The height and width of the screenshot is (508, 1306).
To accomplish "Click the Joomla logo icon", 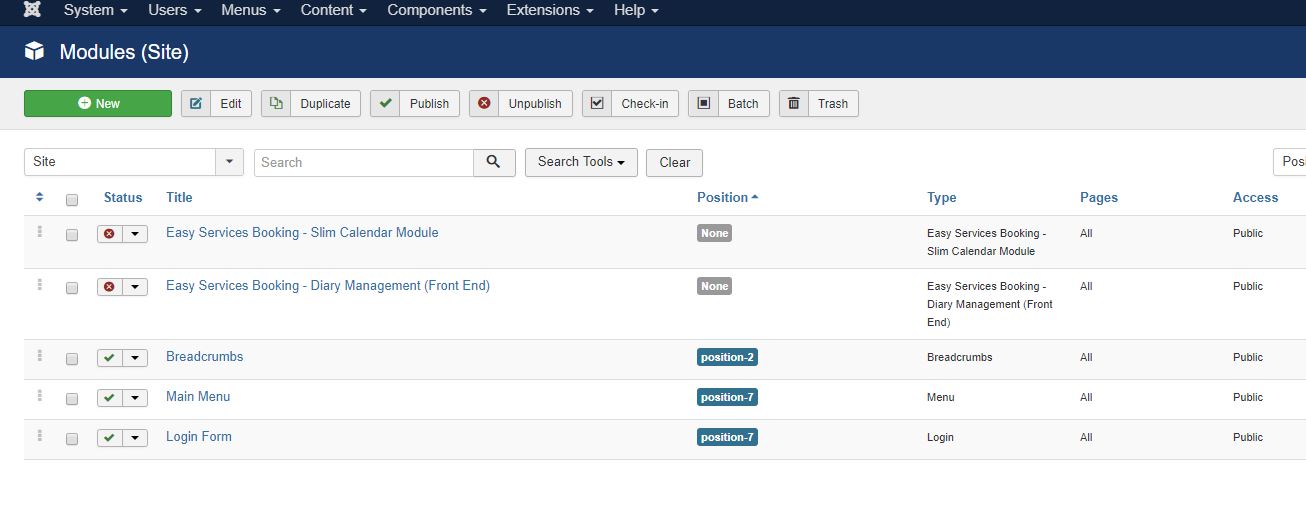I will 33,10.
